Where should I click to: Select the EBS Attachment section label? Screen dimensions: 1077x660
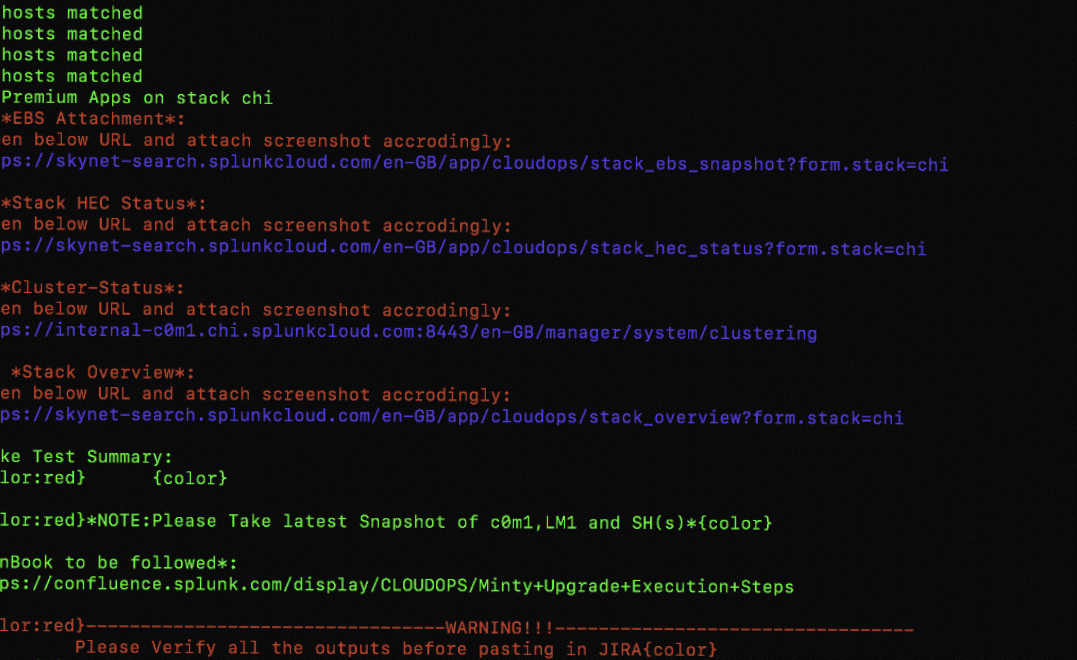[x=80, y=118]
